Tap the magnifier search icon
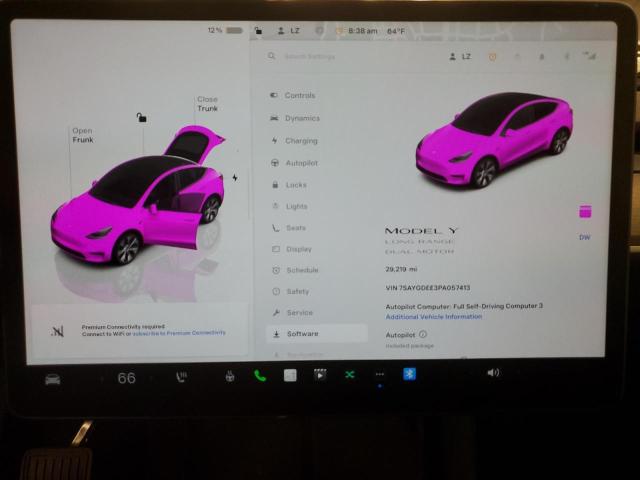Image resolution: width=640 pixels, height=480 pixels. pos(271,56)
